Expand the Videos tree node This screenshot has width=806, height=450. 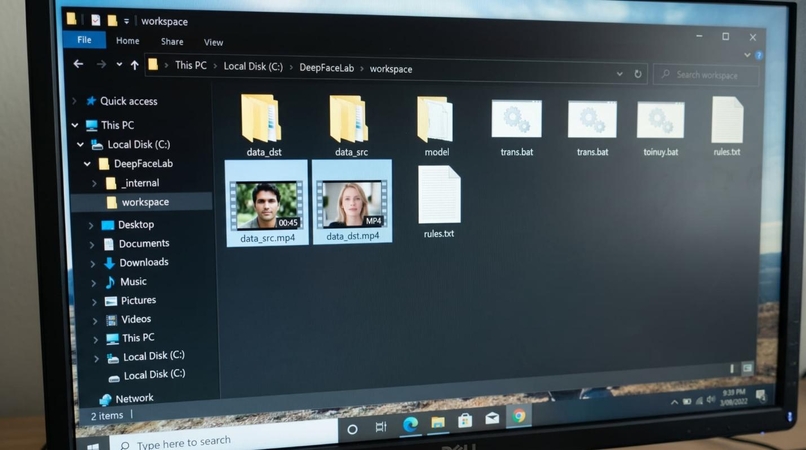pyautogui.click(x=95, y=320)
